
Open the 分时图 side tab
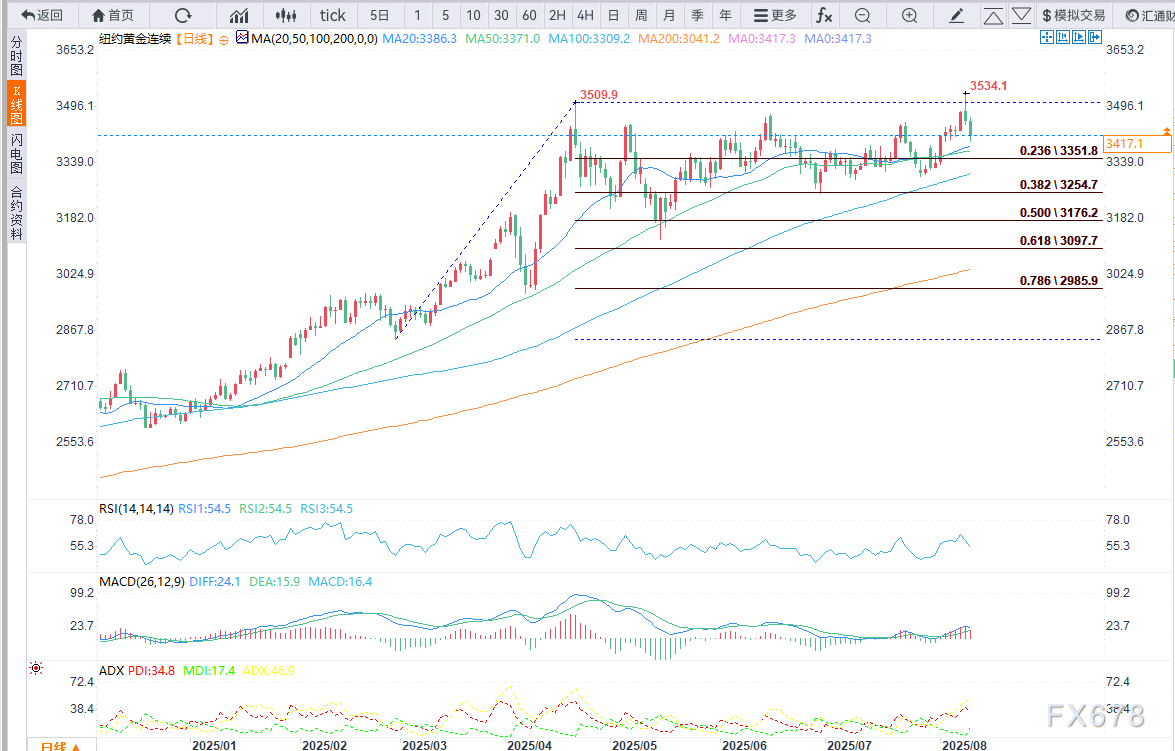[16, 56]
